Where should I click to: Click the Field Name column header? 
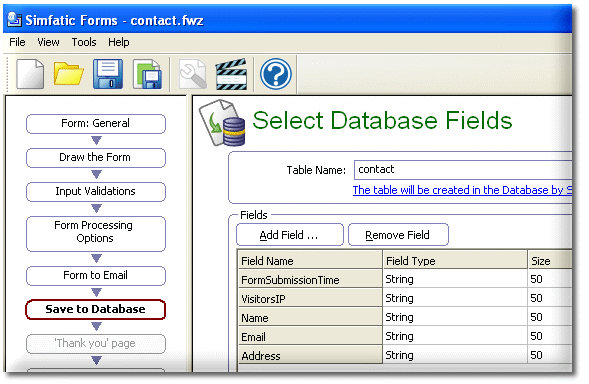pos(310,261)
